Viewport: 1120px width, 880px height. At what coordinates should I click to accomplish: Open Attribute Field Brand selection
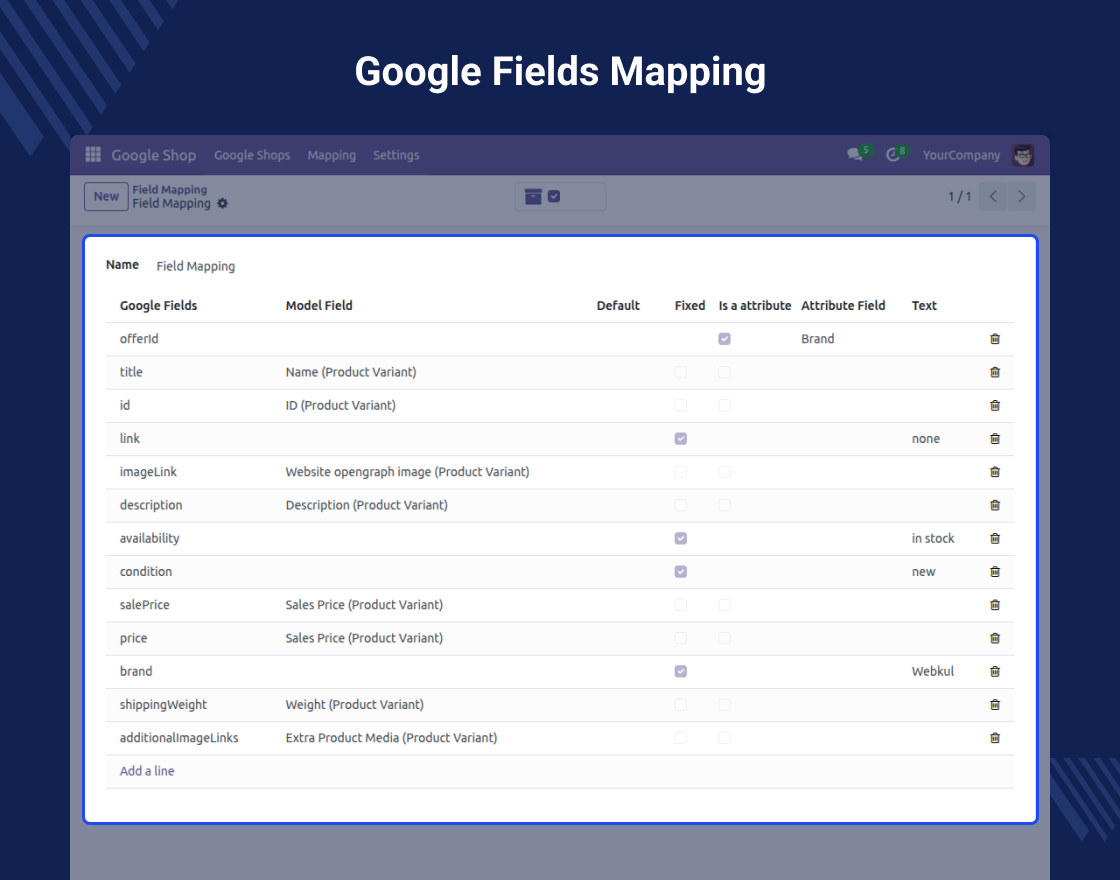(x=817, y=339)
